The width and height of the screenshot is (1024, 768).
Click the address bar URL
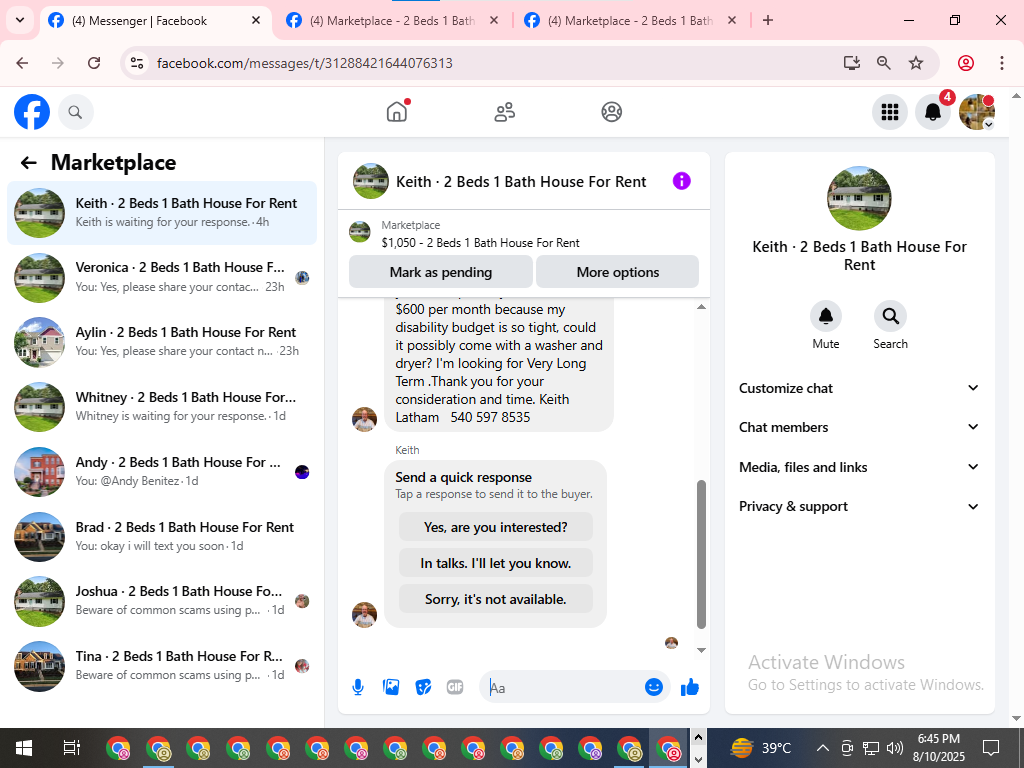pyautogui.click(x=304, y=63)
